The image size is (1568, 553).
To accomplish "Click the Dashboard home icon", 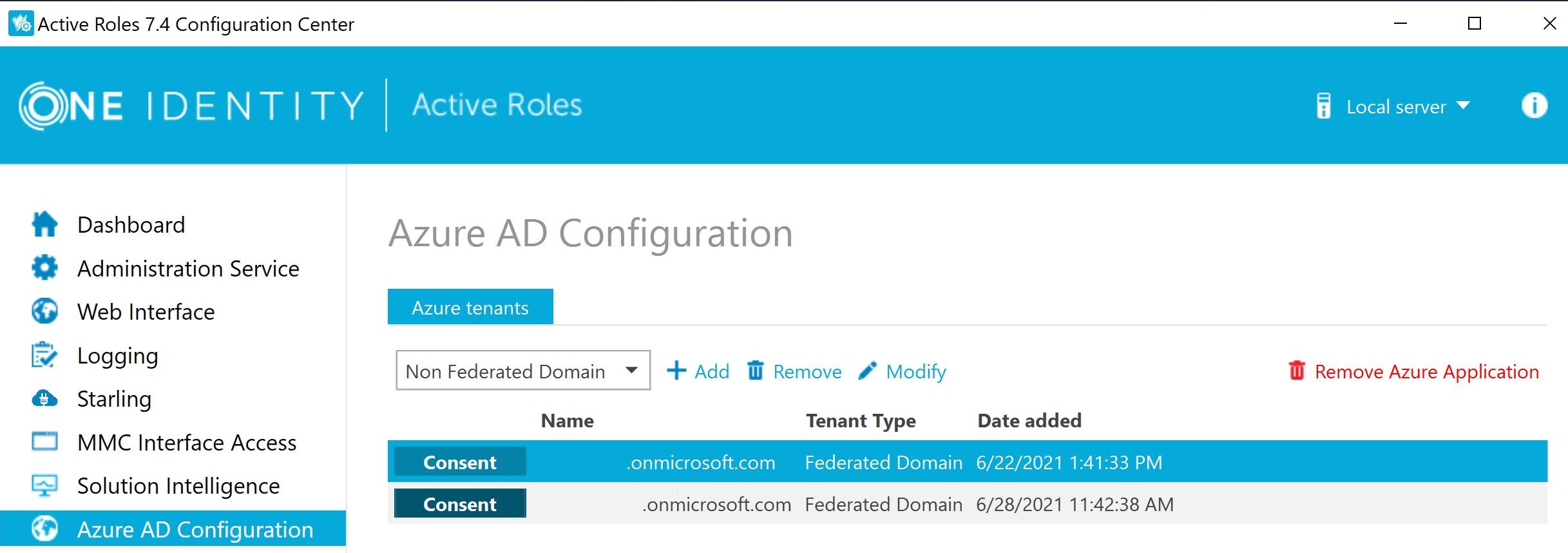I will [x=44, y=224].
